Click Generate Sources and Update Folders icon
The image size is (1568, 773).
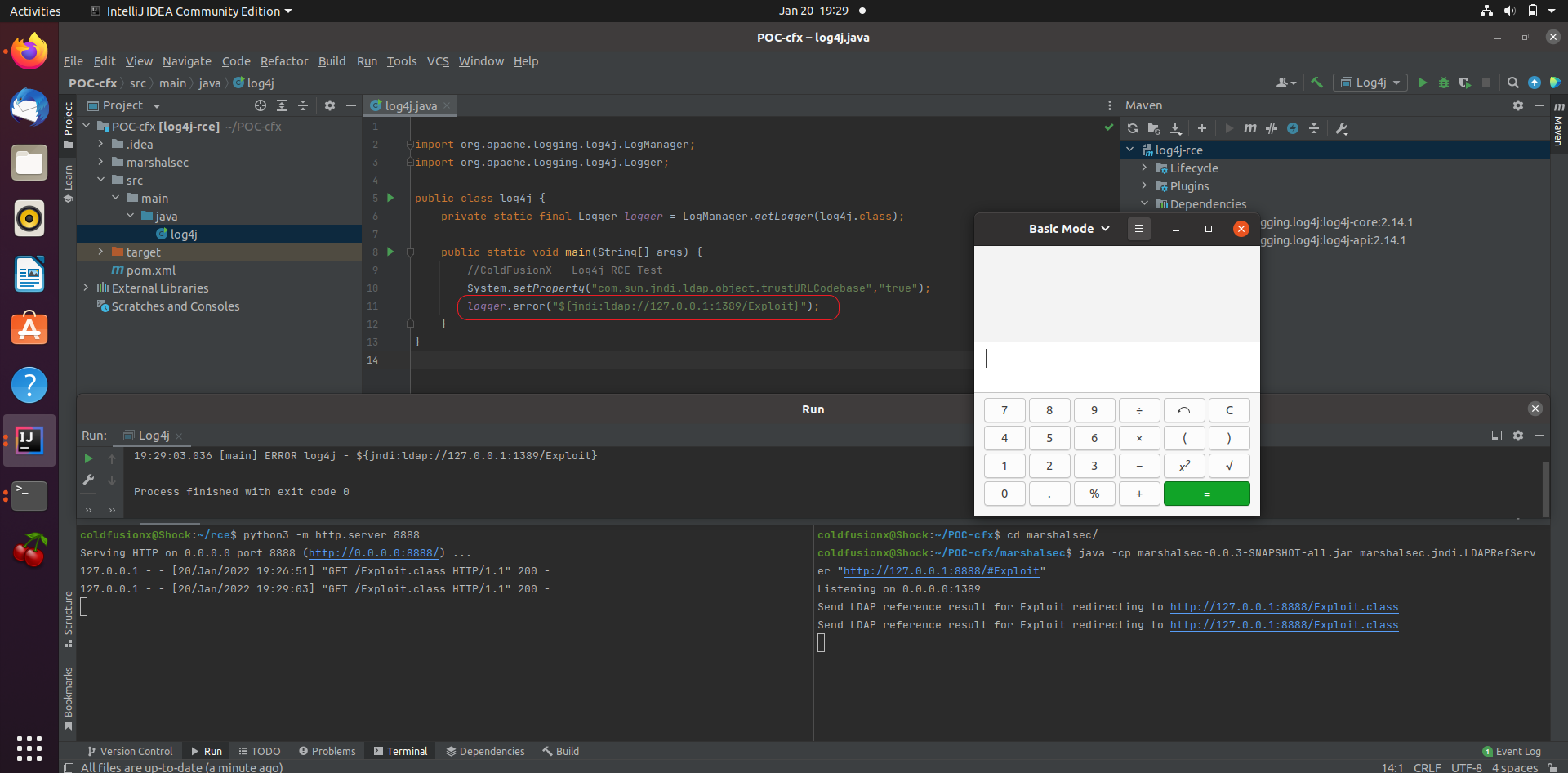[x=1154, y=128]
